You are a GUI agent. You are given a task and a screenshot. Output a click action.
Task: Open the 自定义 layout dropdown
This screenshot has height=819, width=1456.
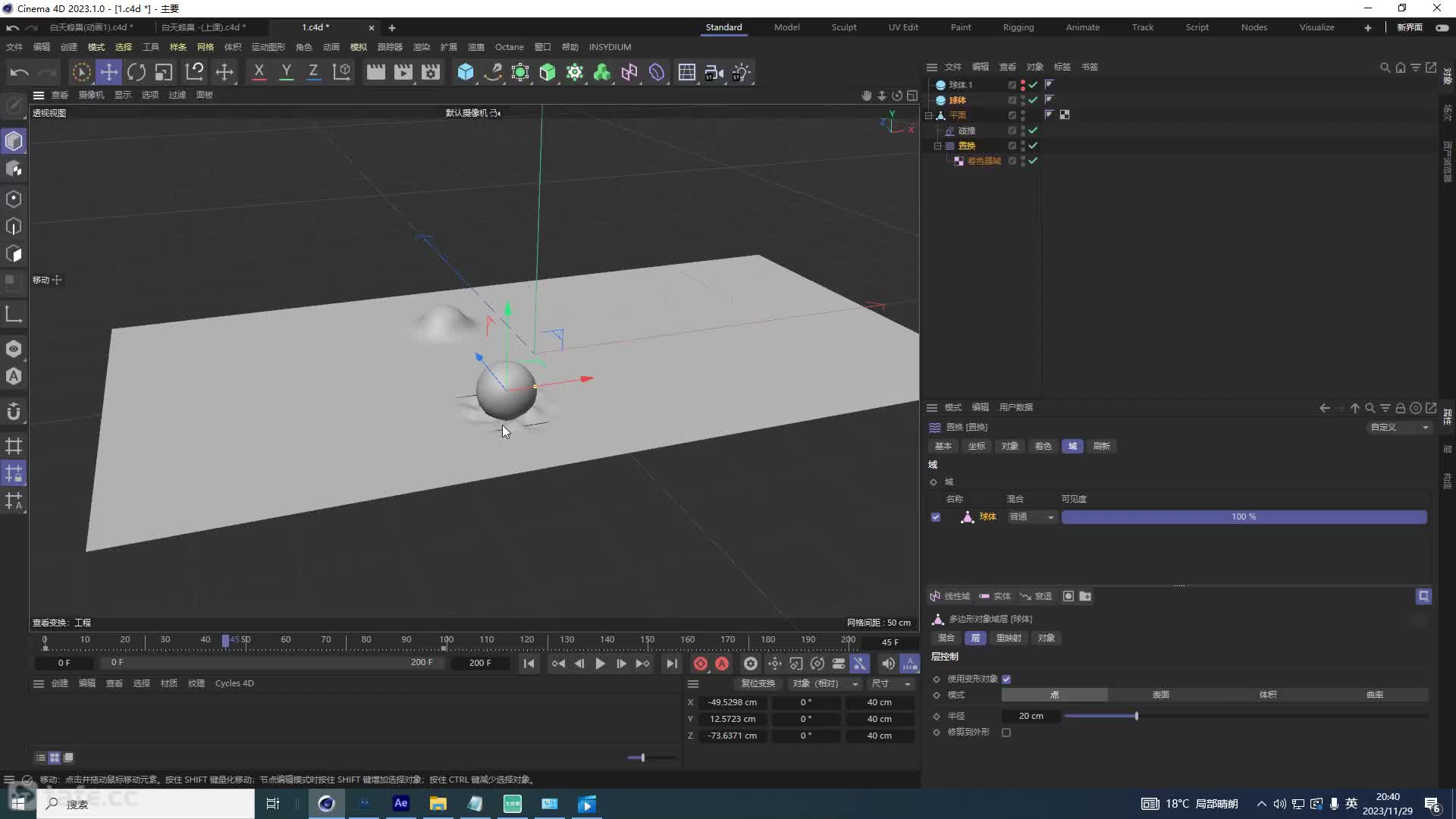[1399, 428]
